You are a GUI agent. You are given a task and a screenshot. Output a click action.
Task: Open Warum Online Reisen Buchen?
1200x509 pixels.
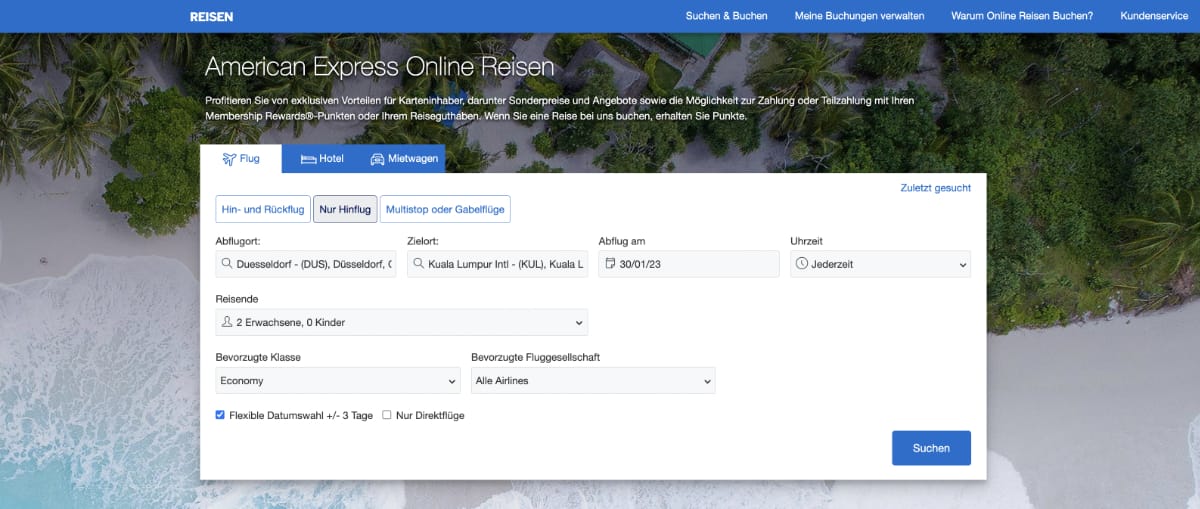pos(1022,16)
